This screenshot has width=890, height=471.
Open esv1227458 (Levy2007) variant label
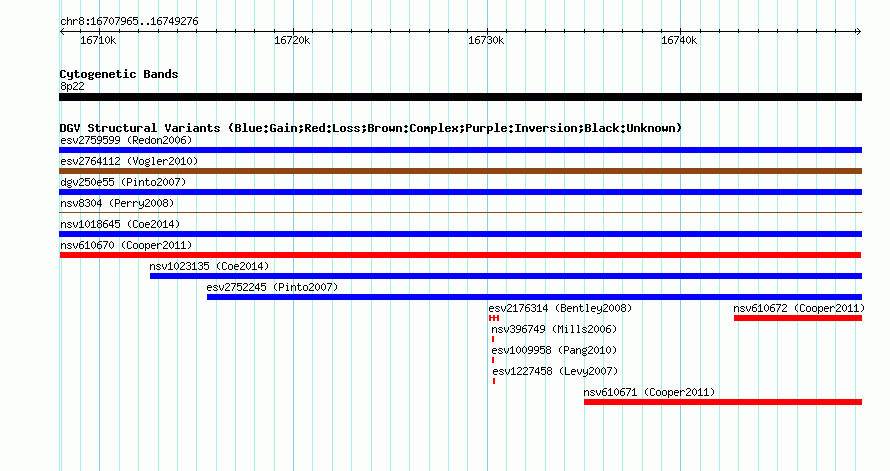[x=555, y=371]
